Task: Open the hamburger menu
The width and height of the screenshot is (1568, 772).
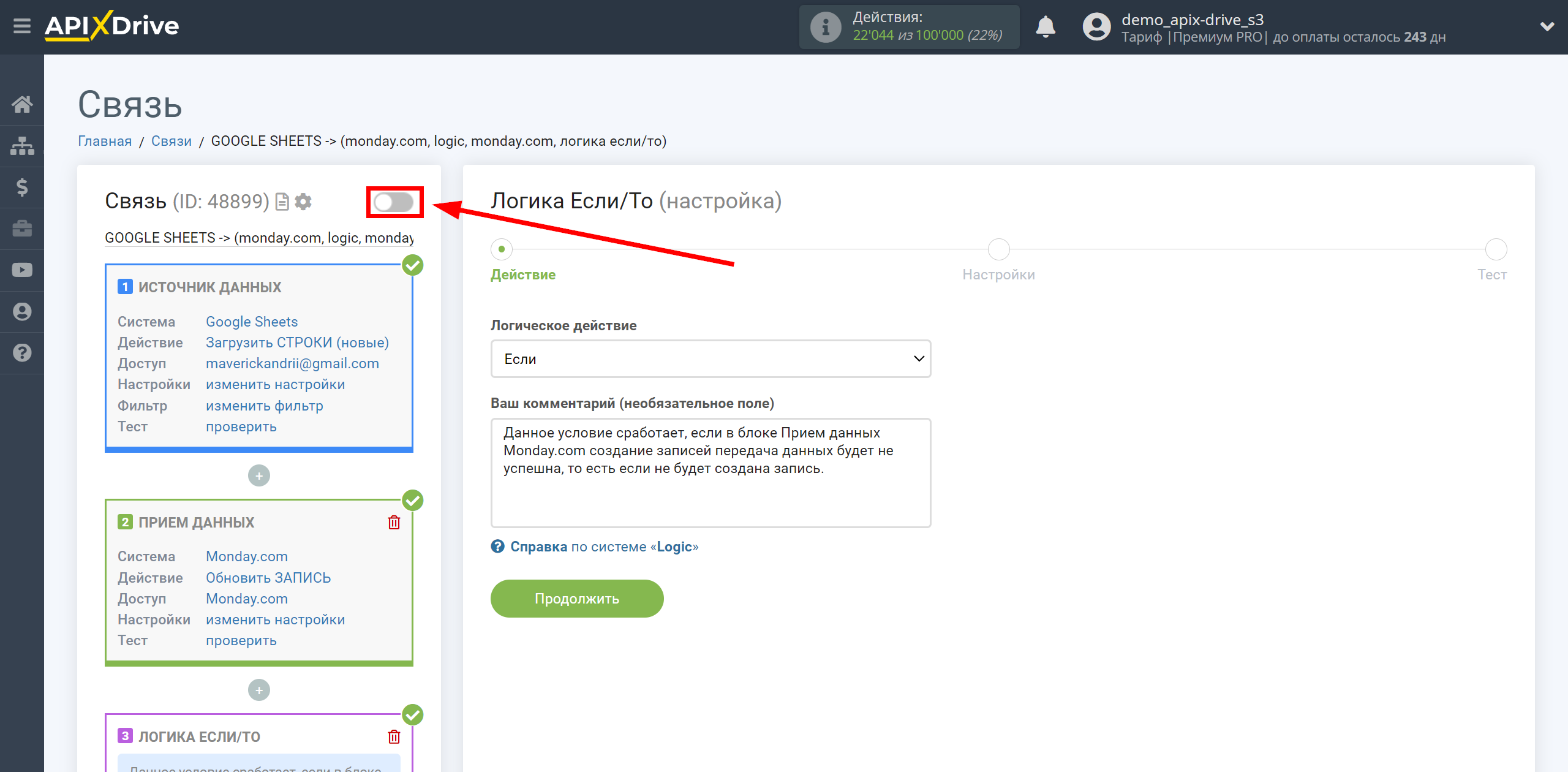Action: [22, 26]
